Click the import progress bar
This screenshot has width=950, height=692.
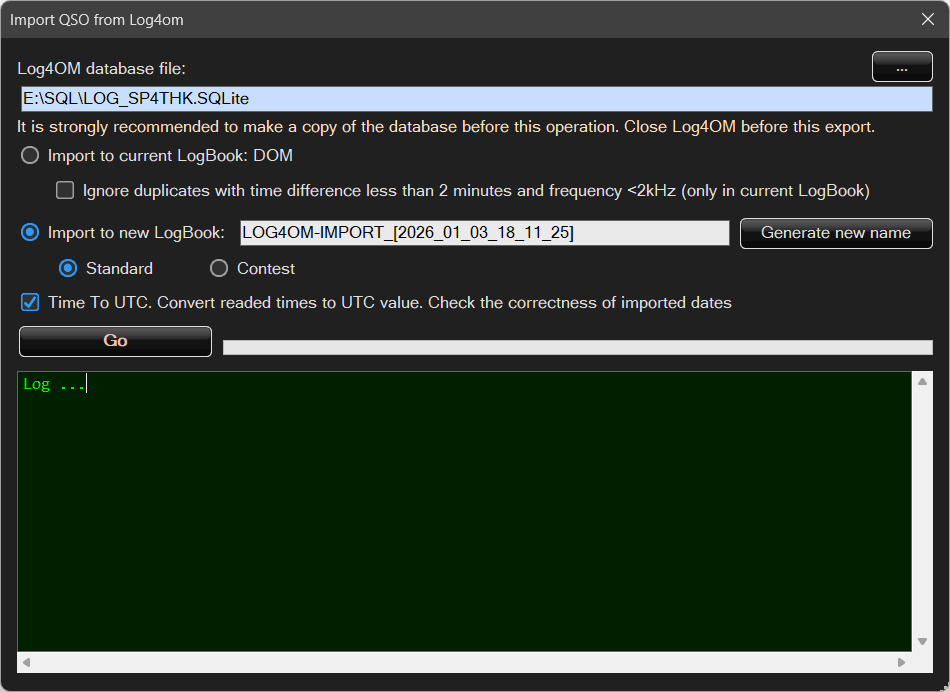click(x=577, y=347)
